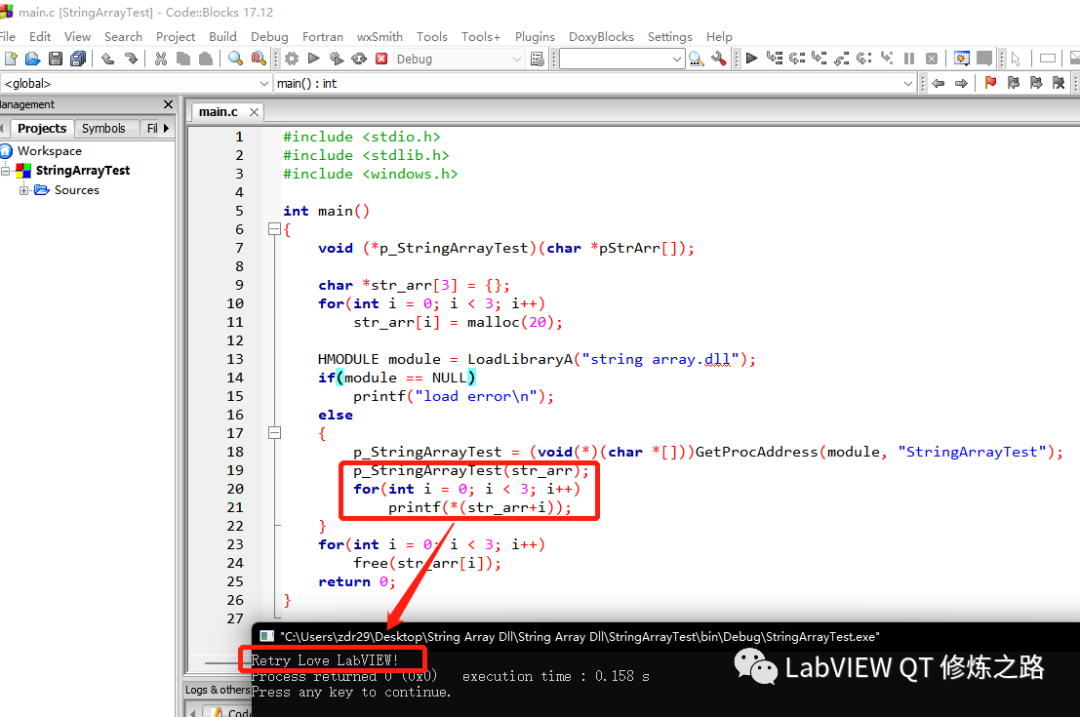Show more Management tabs with the arrow

tap(166, 128)
